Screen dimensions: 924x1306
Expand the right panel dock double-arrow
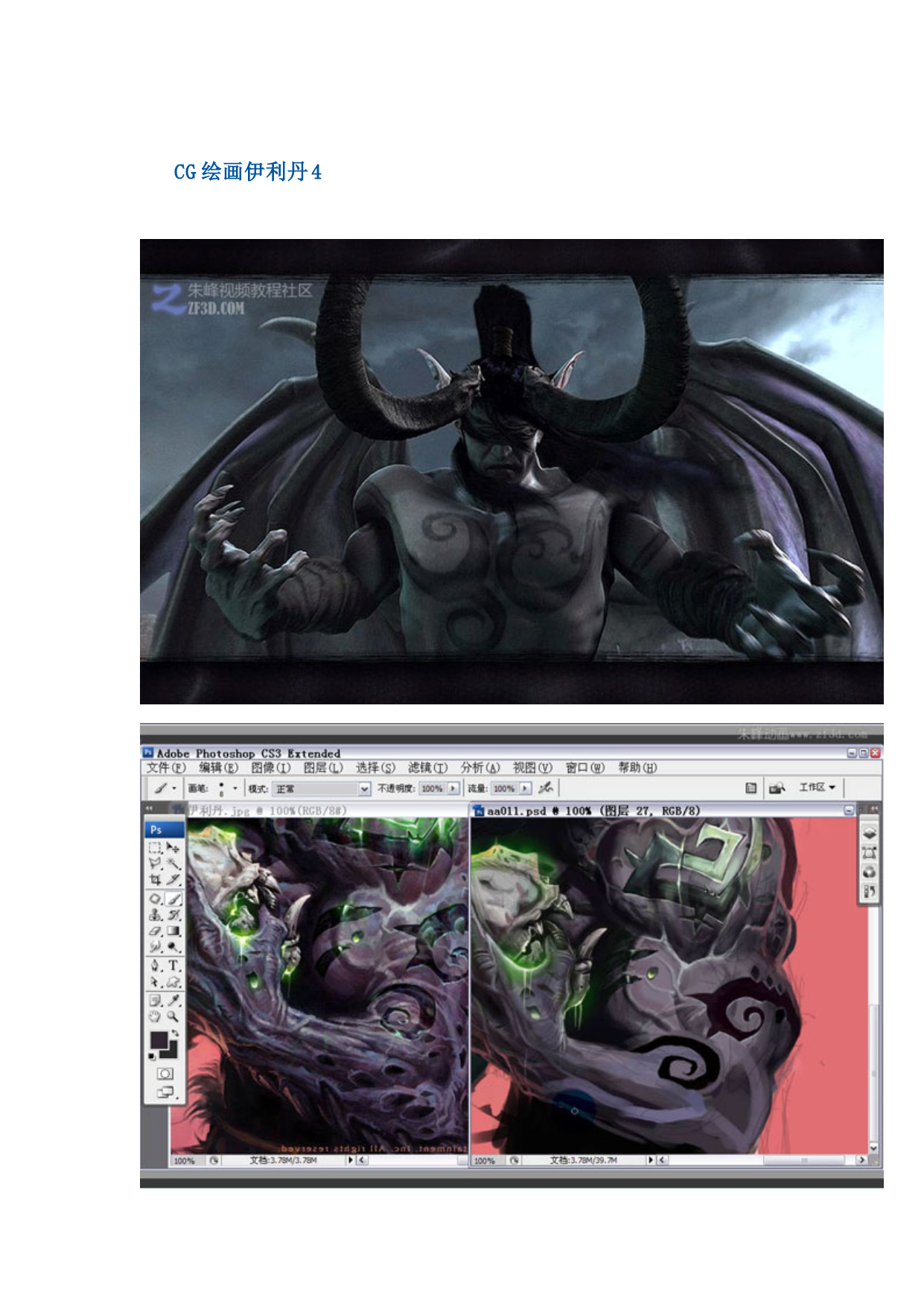(x=875, y=809)
